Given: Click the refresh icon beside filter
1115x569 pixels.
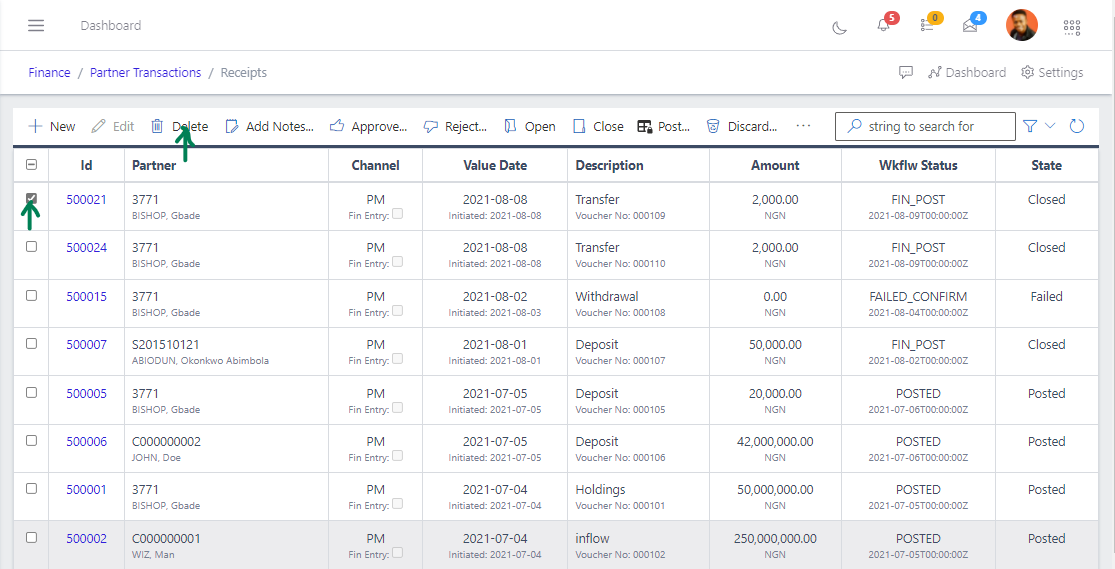Looking at the screenshot, I should [1077, 126].
